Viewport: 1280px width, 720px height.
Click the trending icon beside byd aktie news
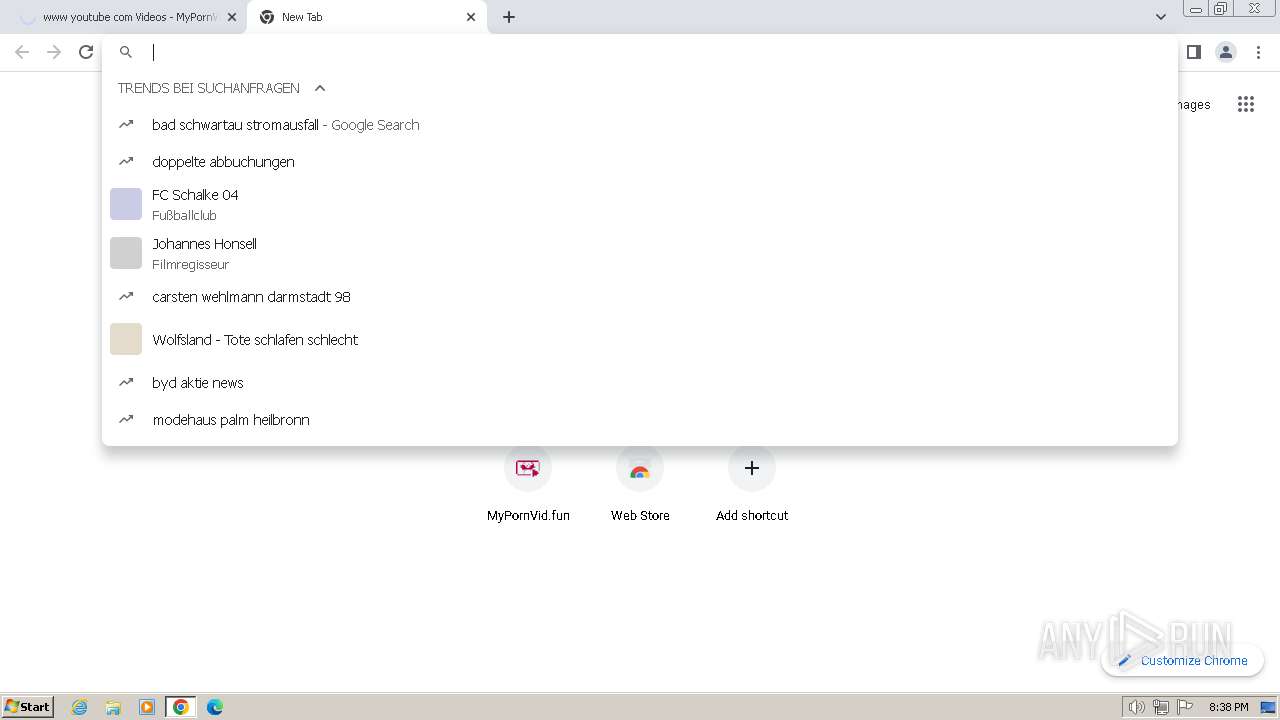click(126, 382)
